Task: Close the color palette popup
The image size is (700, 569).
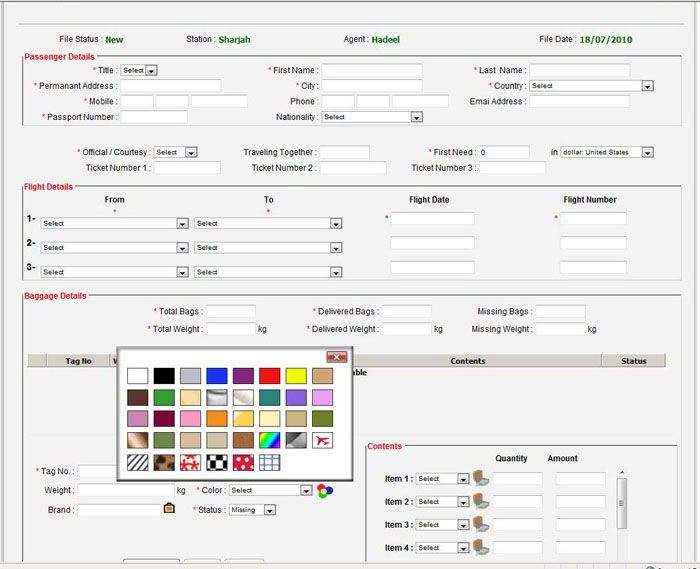Action: tap(337, 357)
